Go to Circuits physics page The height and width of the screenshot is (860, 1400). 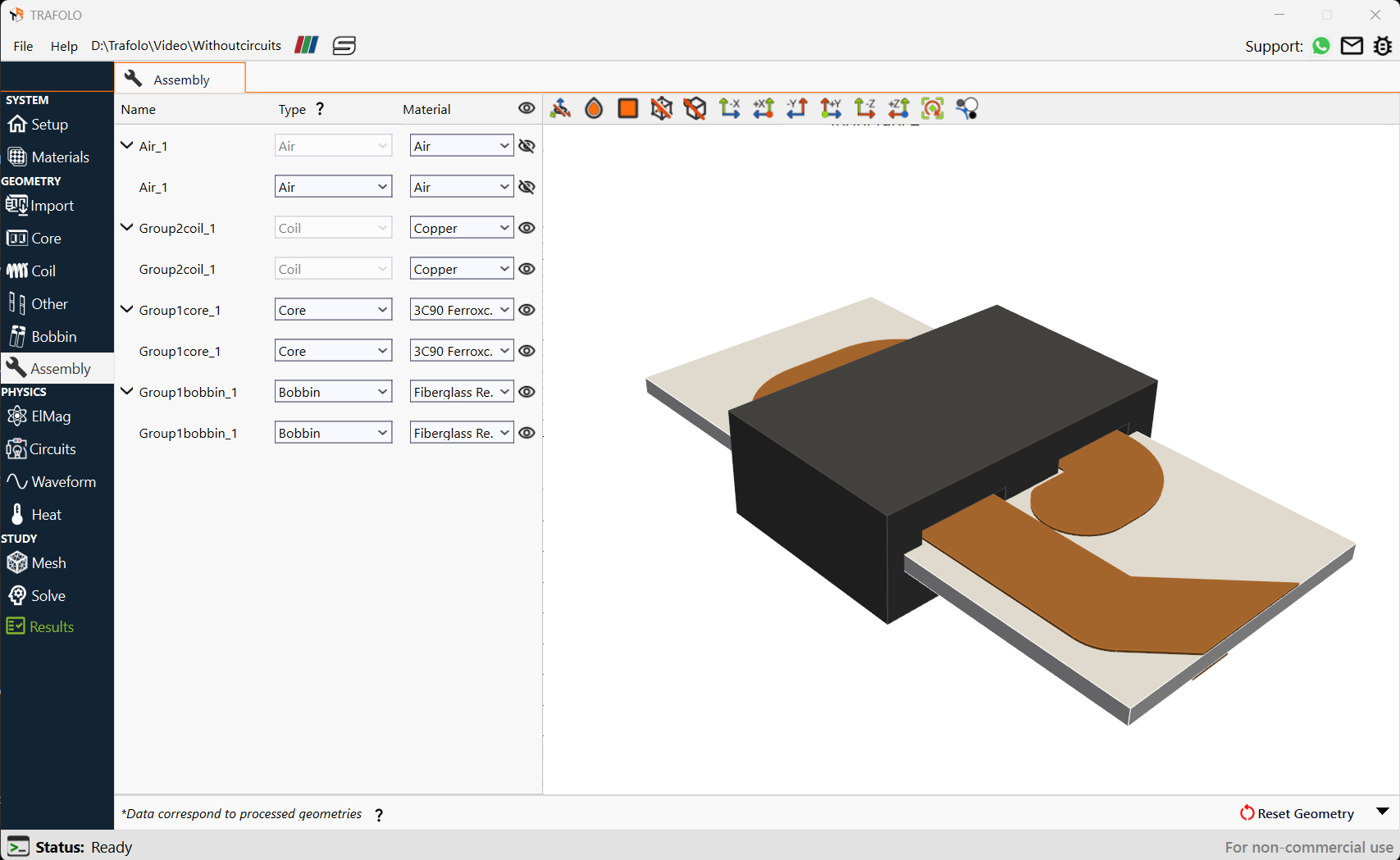[57, 449]
